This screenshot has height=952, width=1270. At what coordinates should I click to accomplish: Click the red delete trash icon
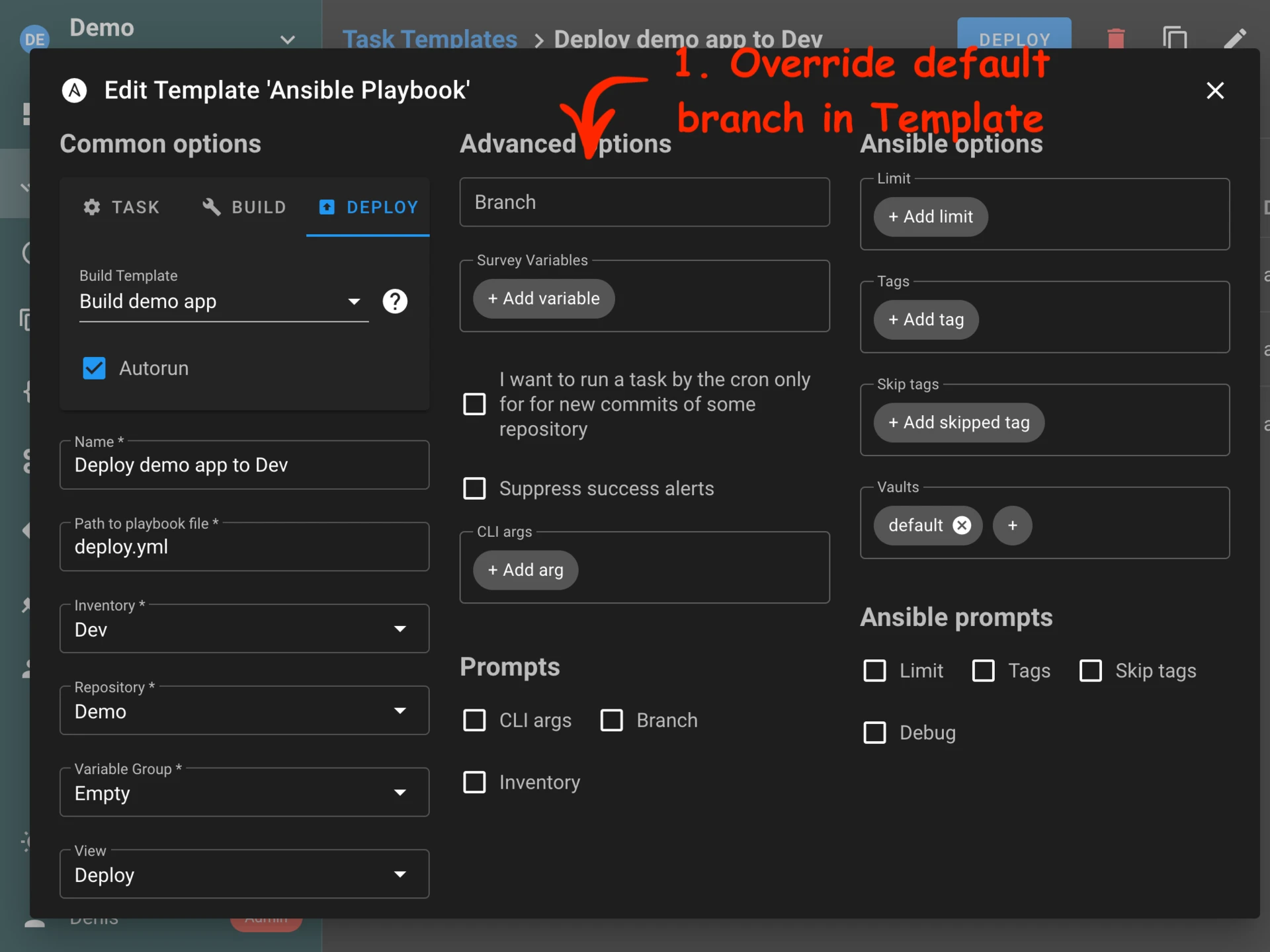1116,38
